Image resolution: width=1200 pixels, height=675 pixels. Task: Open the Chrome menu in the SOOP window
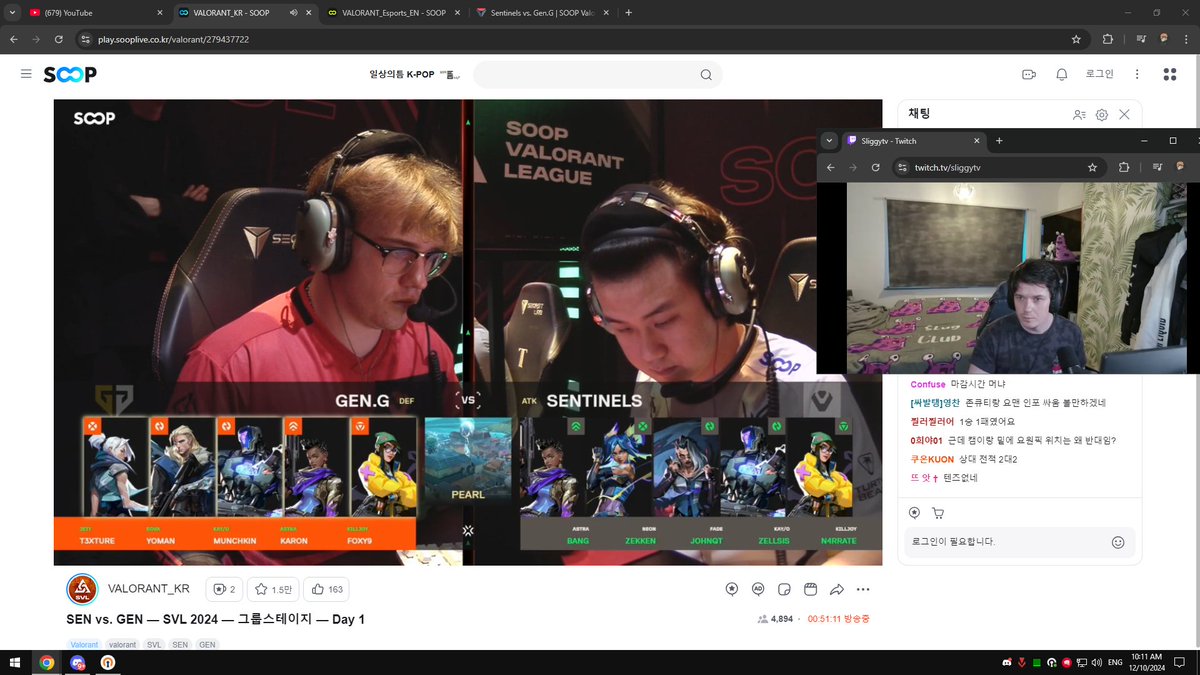(x=1188, y=39)
